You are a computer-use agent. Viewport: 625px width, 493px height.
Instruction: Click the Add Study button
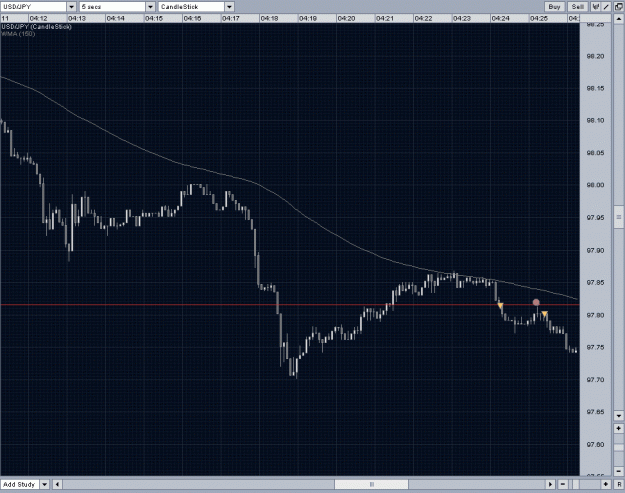20,484
